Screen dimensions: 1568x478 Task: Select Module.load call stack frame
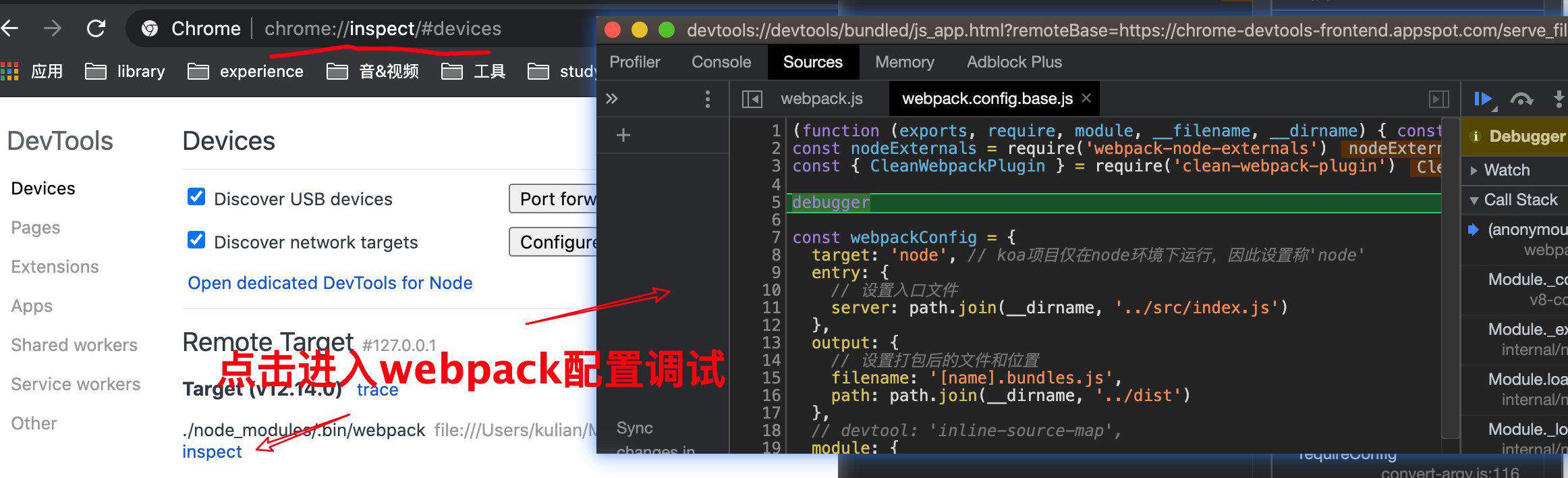coord(1518,389)
